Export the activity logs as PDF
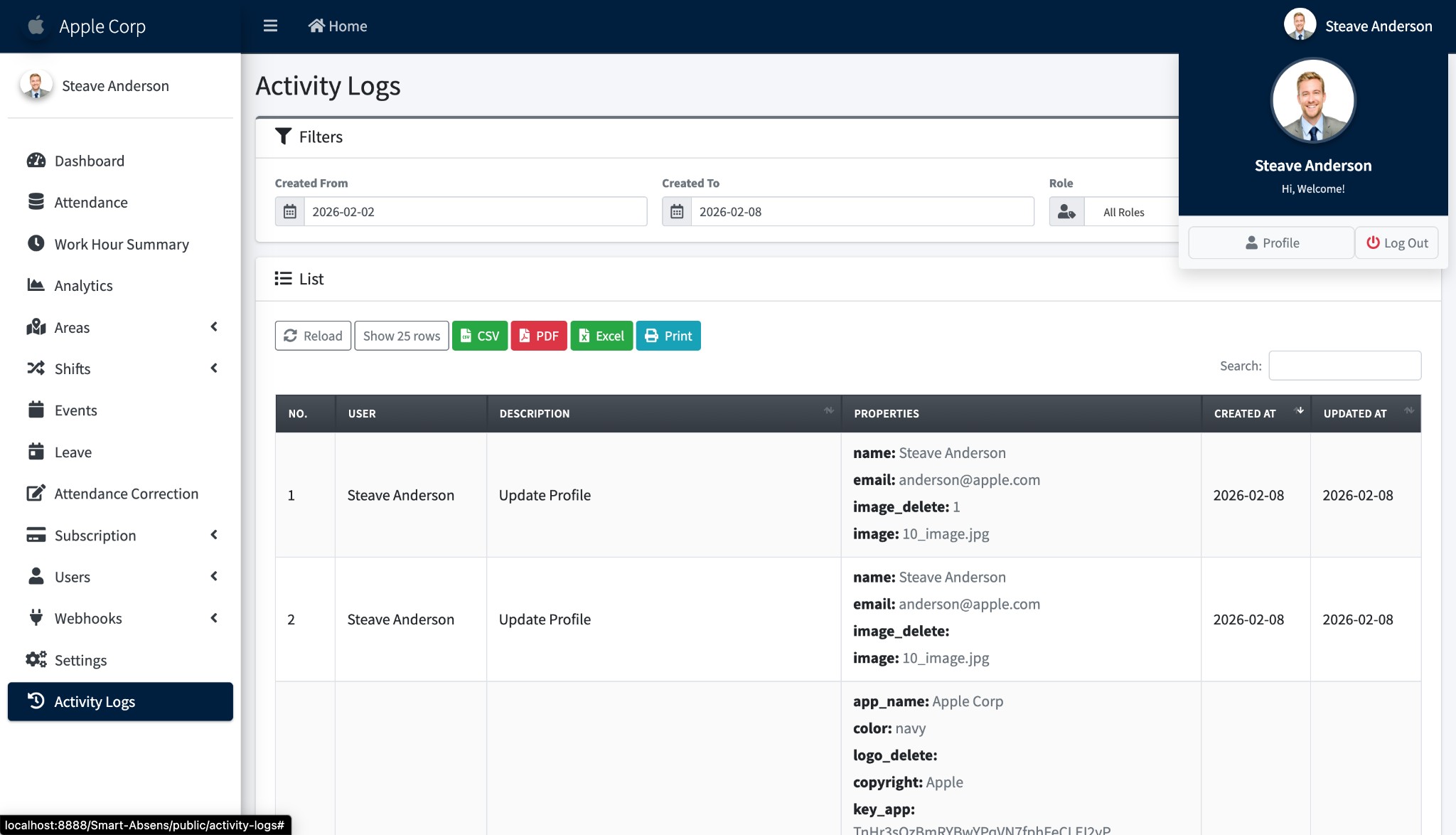 coord(539,335)
